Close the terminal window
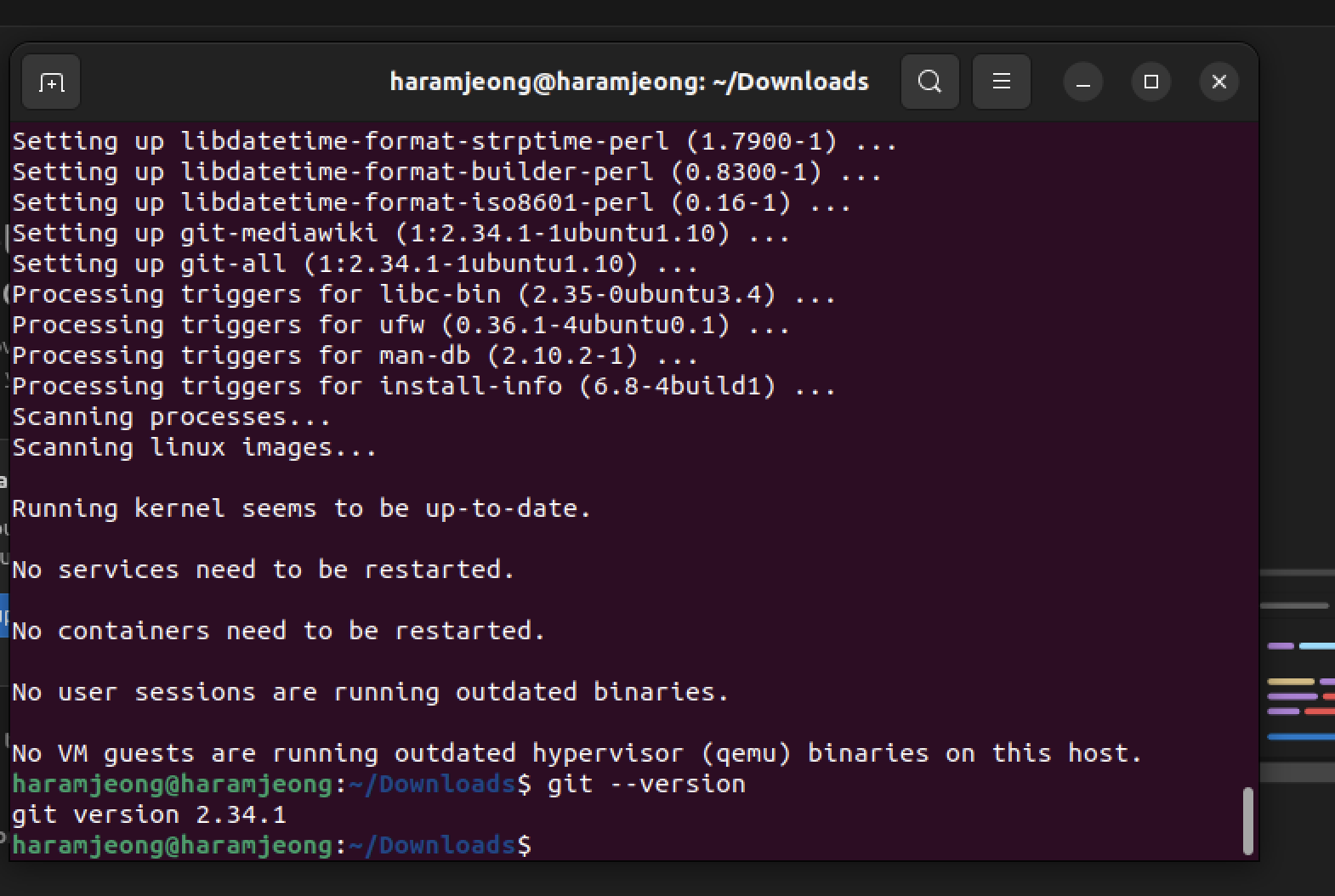Image resolution: width=1335 pixels, height=896 pixels. [x=1219, y=82]
